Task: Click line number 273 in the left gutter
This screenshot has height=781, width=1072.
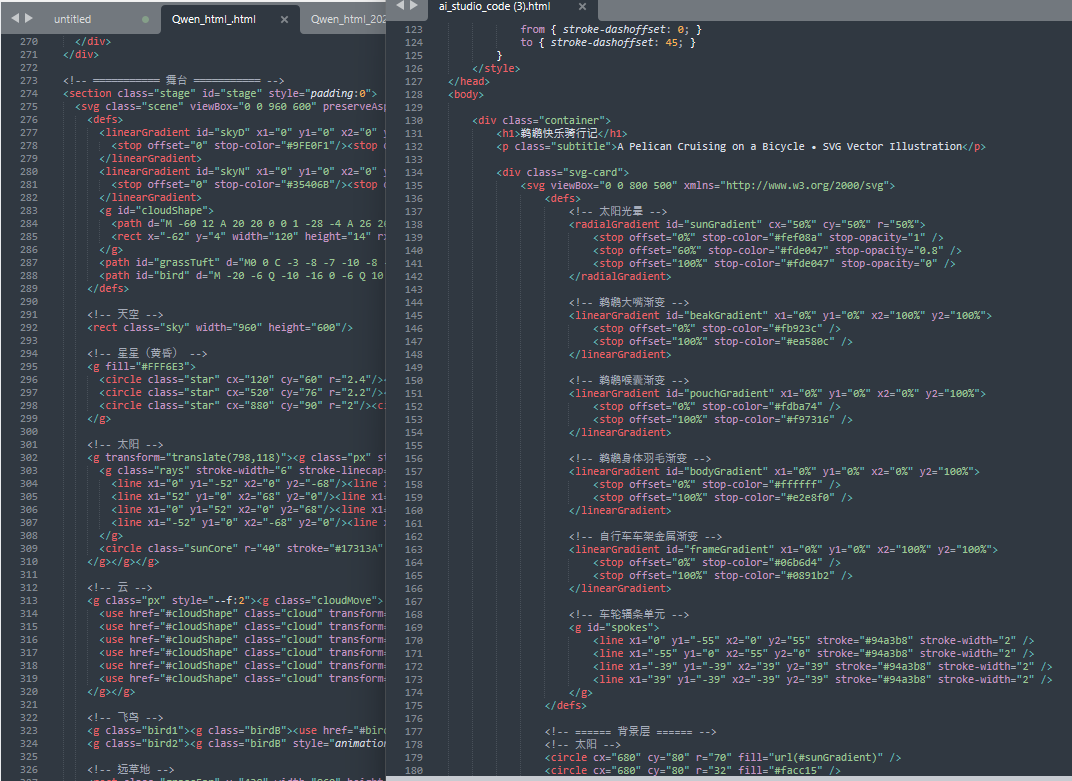Action: (x=29, y=80)
